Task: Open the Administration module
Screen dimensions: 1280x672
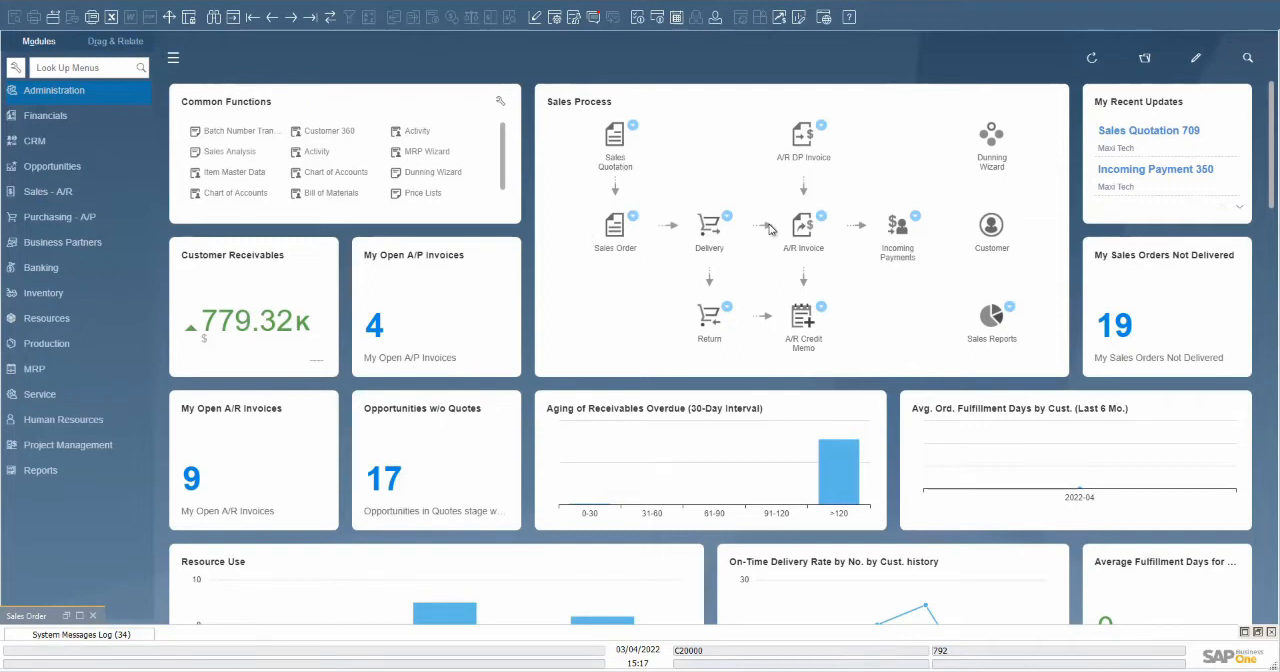Action: click(x=77, y=90)
